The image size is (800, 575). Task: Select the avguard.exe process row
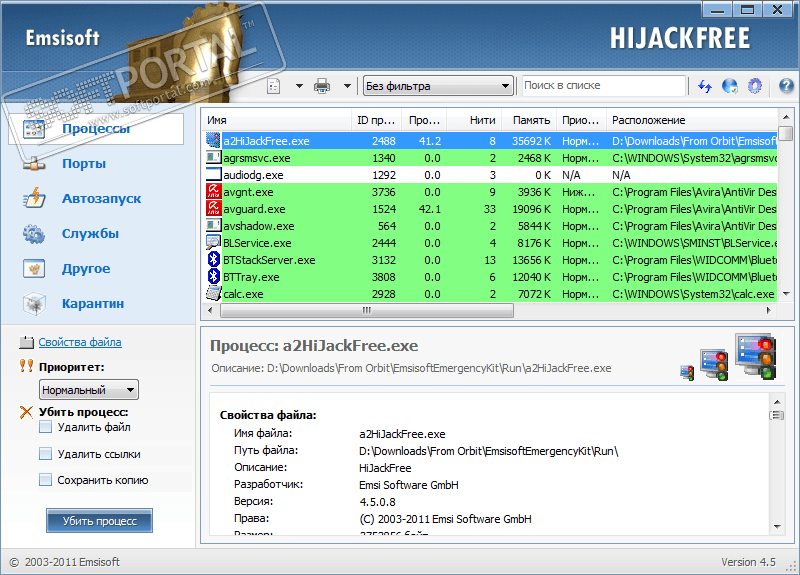tap(491, 209)
